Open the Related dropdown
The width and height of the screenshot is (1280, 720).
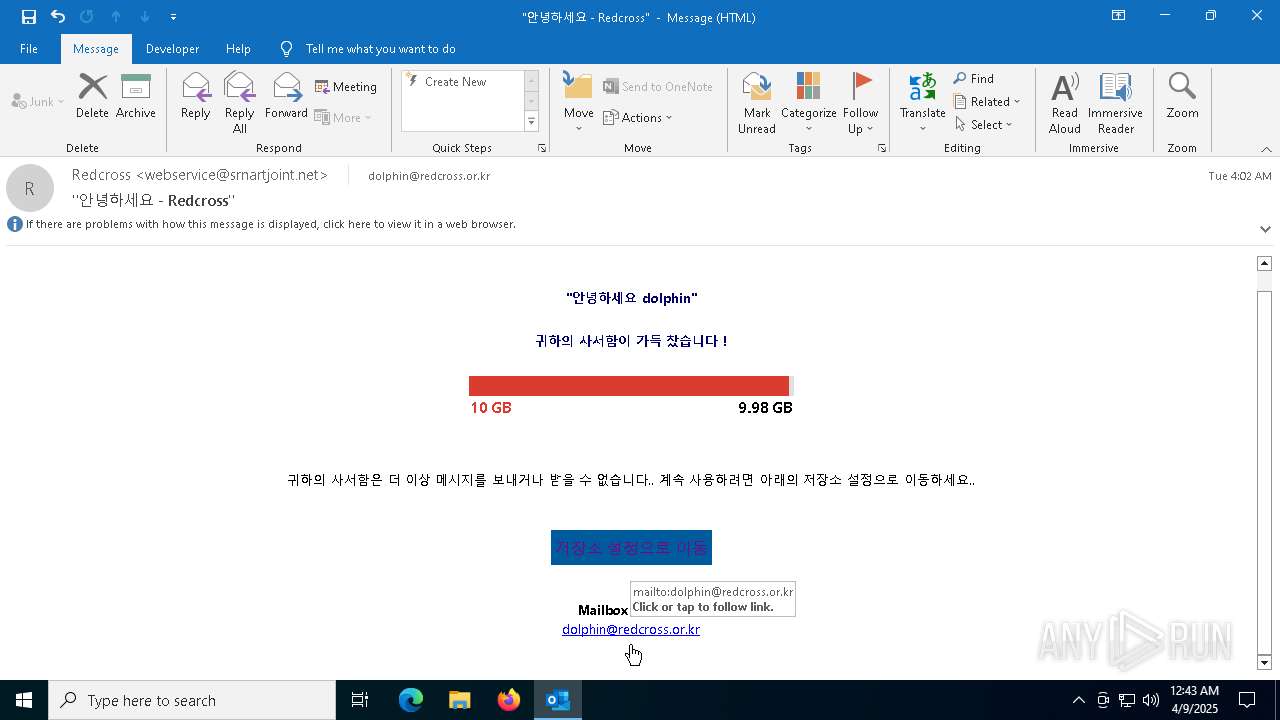(987, 102)
